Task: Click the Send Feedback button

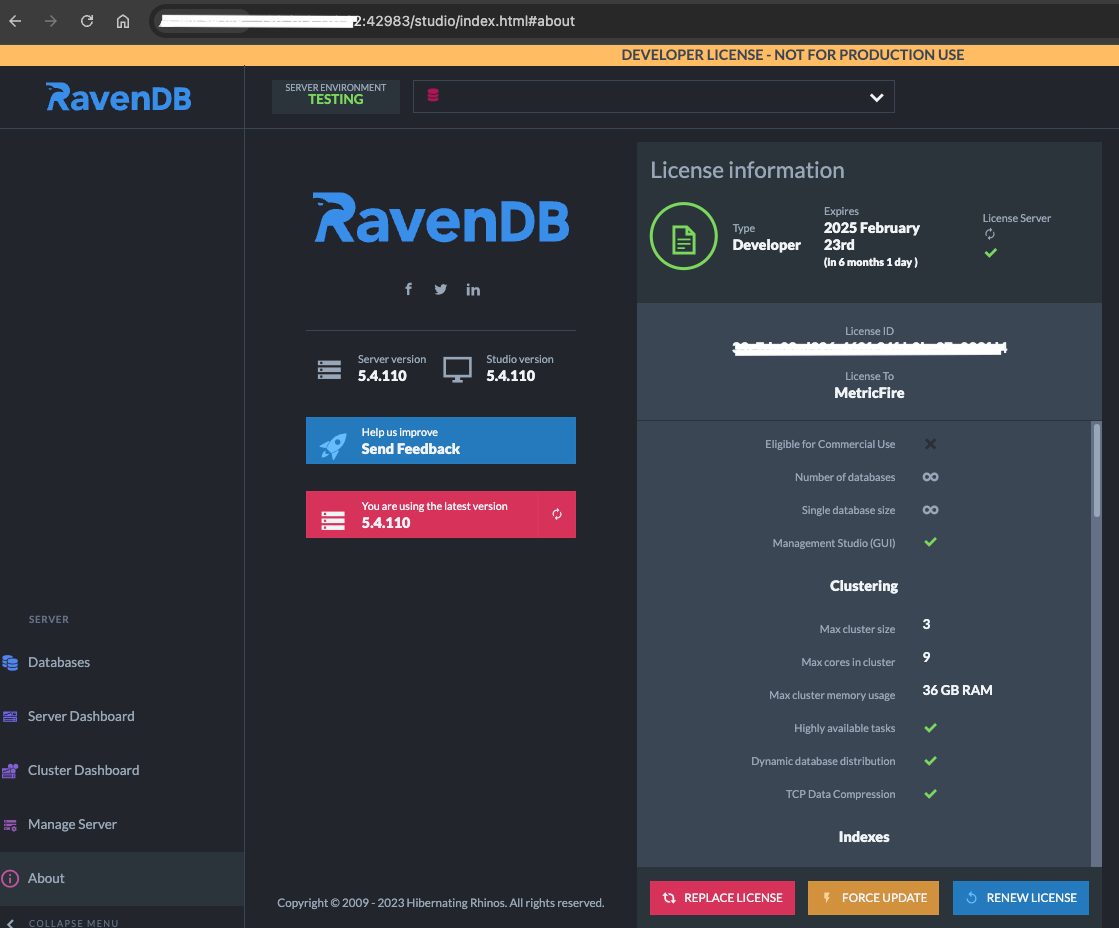Action: (x=440, y=440)
